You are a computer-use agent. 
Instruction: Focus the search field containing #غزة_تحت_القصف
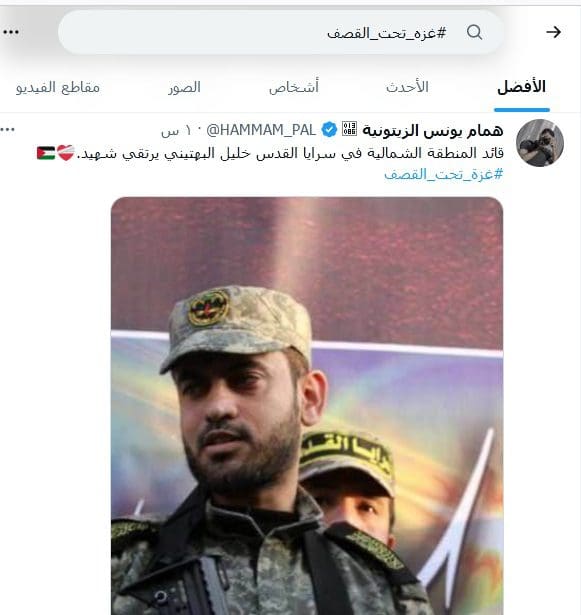point(280,32)
